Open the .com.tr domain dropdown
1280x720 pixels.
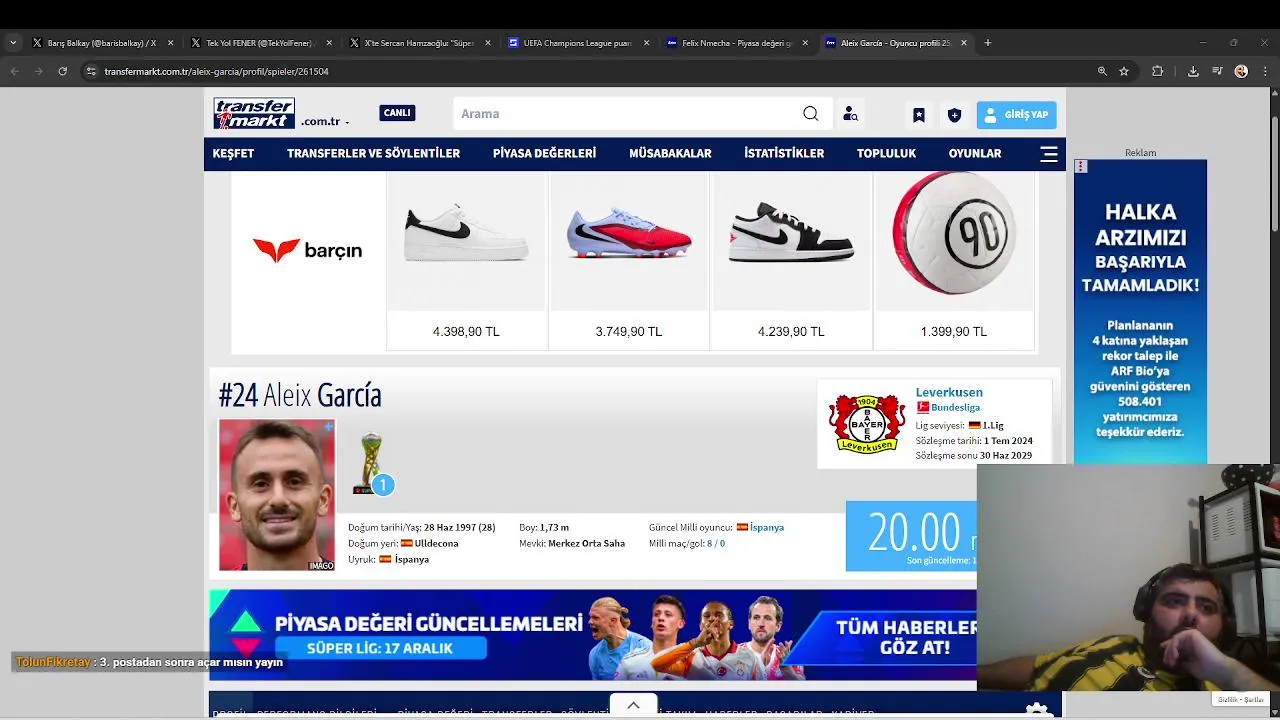point(325,121)
